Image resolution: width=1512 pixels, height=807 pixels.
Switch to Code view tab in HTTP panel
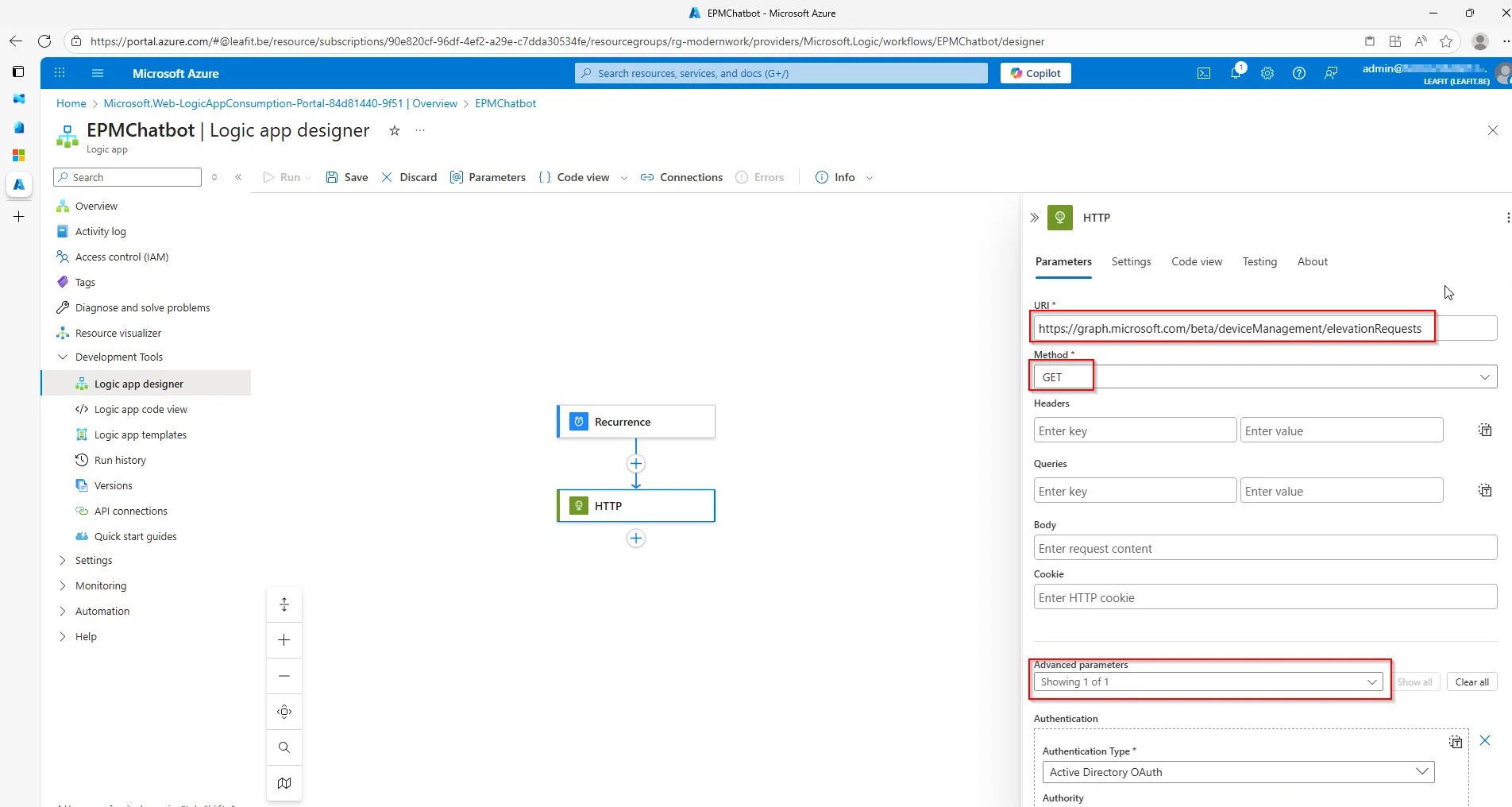click(1197, 261)
